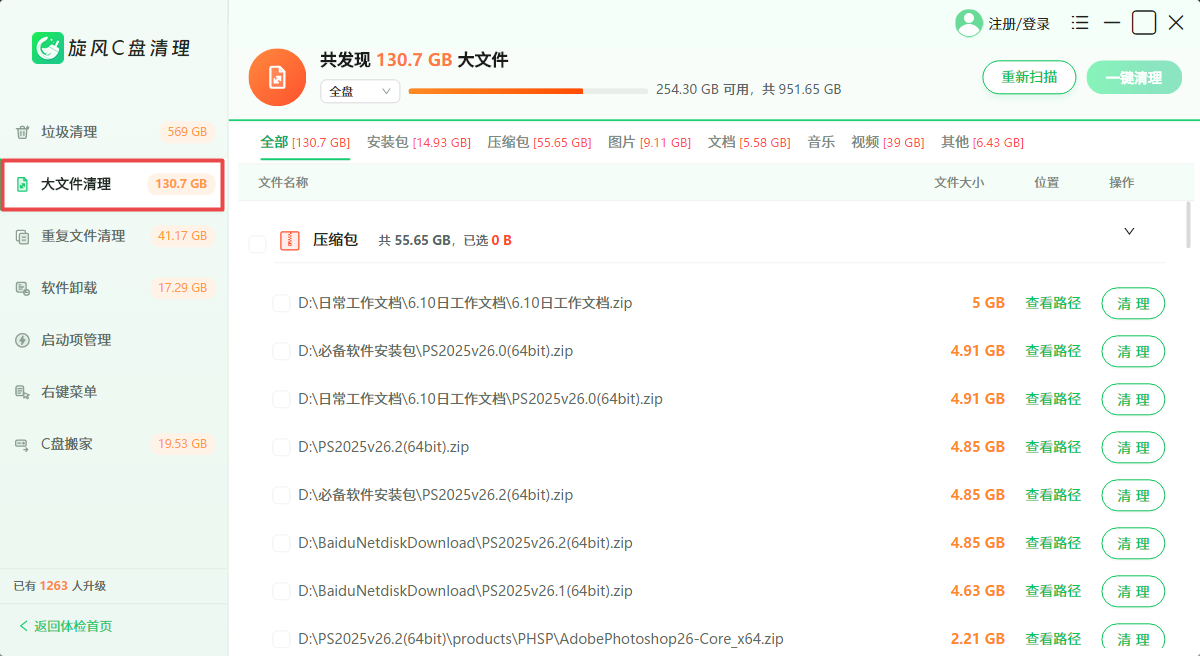Click 返回体检首页 link
Screen dimensions: 1200x656
coord(73,626)
